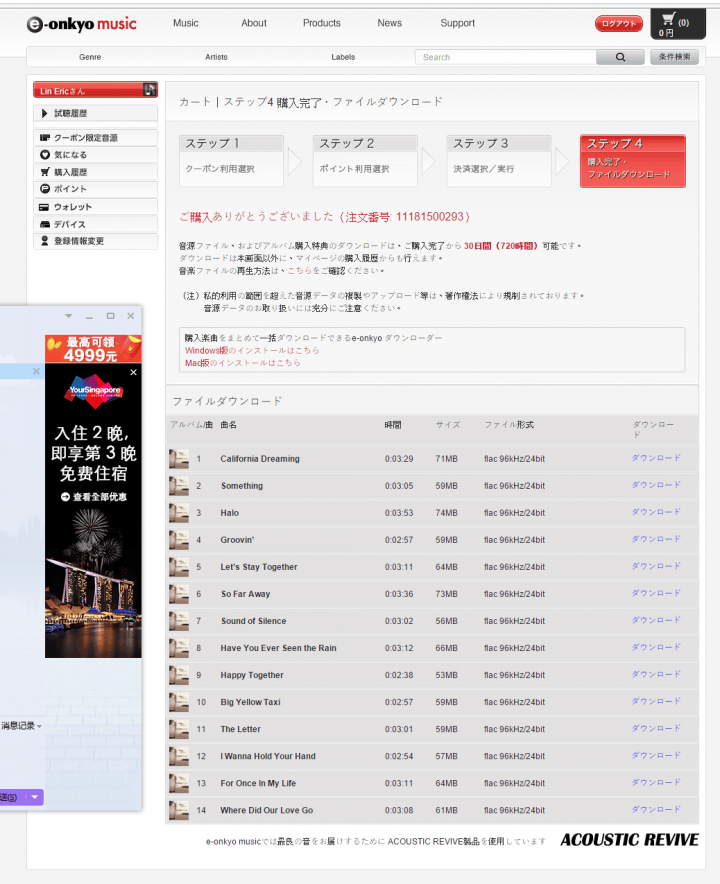Image resolution: width=720 pixels, height=884 pixels.
Task: Open the Support menu
Action: click(457, 23)
